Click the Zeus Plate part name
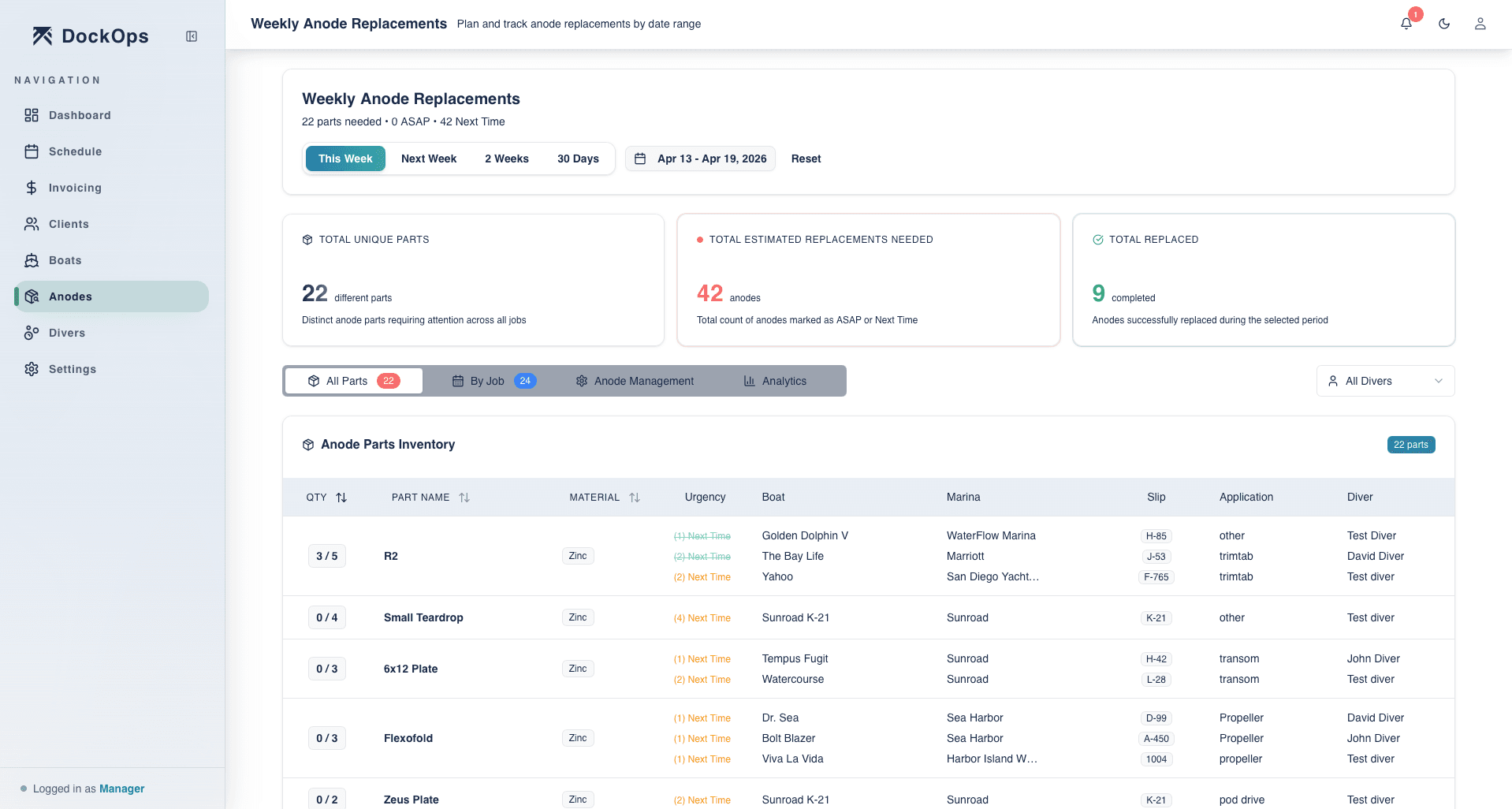Image resolution: width=1512 pixels, height=809 pixels. click(x=412, y=800)
